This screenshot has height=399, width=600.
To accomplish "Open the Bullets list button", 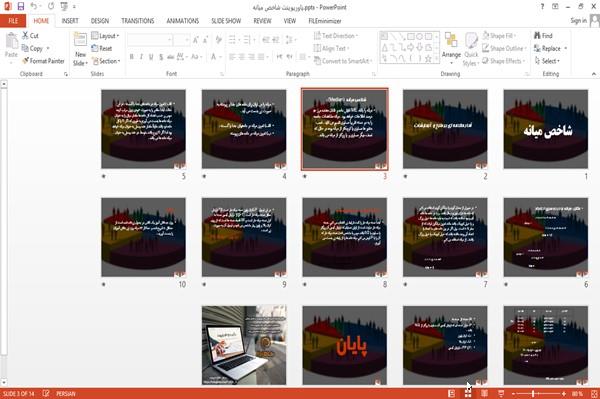I will (233, 40).
